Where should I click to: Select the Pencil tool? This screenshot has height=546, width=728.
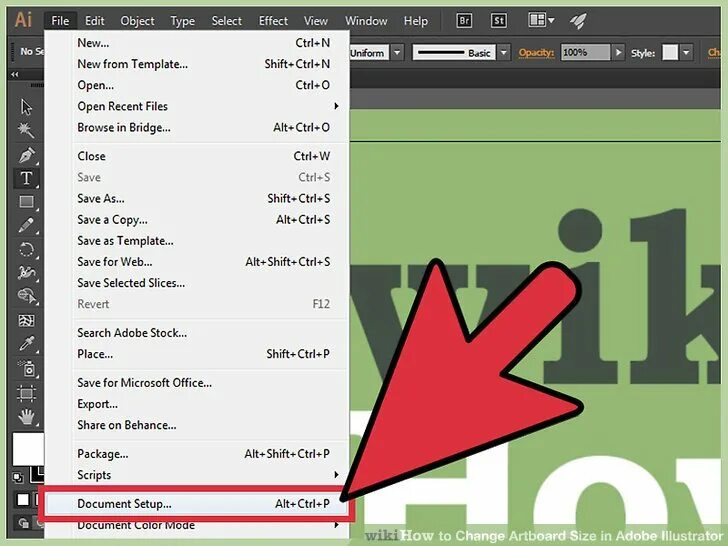click(x=26, y=226)
